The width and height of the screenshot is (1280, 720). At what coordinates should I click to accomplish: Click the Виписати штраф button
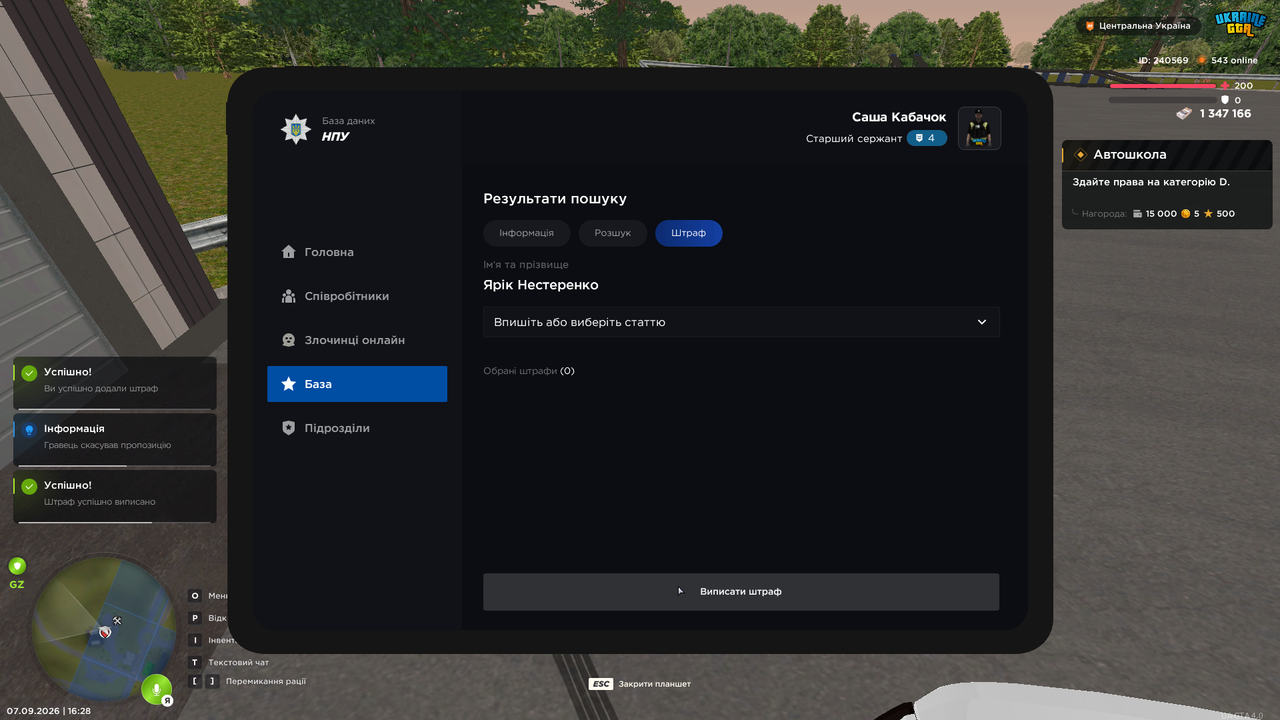(x=741, y=592)
